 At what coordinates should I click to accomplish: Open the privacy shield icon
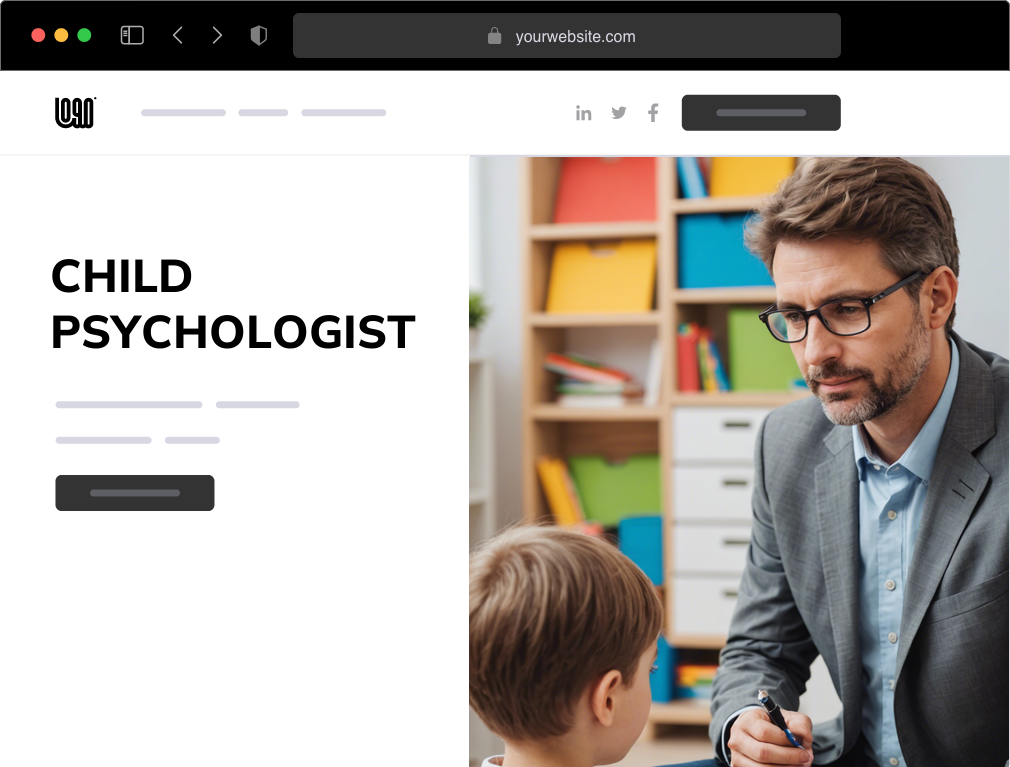[x=258, y=35]
